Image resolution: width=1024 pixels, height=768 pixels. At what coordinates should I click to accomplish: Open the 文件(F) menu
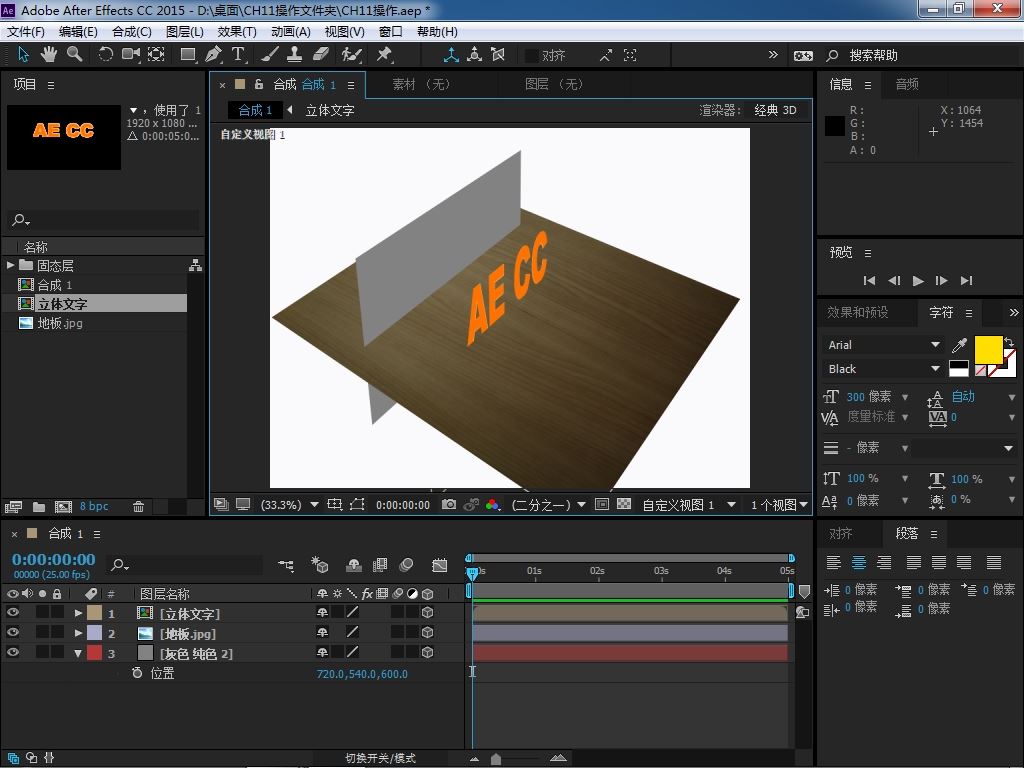[25, 32]
